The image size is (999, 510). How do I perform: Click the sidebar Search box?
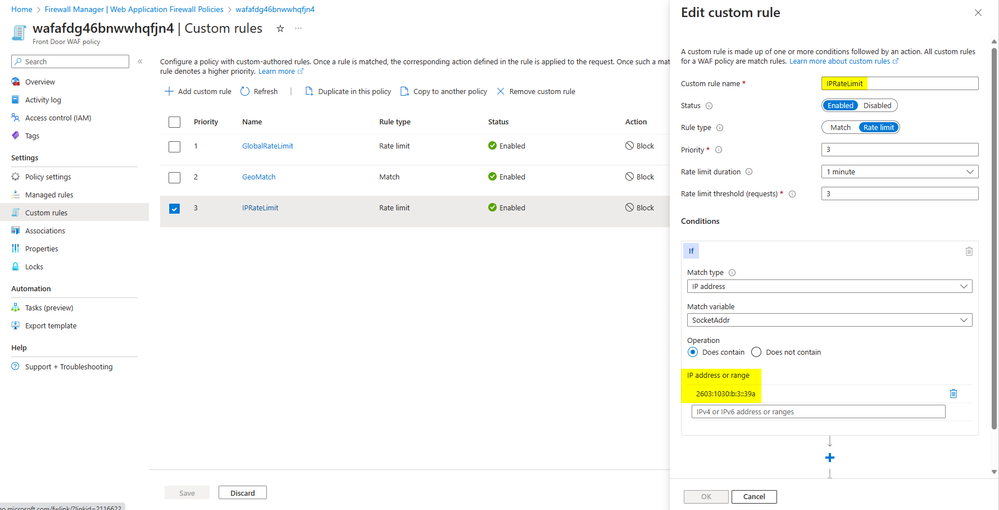[70, 62]
